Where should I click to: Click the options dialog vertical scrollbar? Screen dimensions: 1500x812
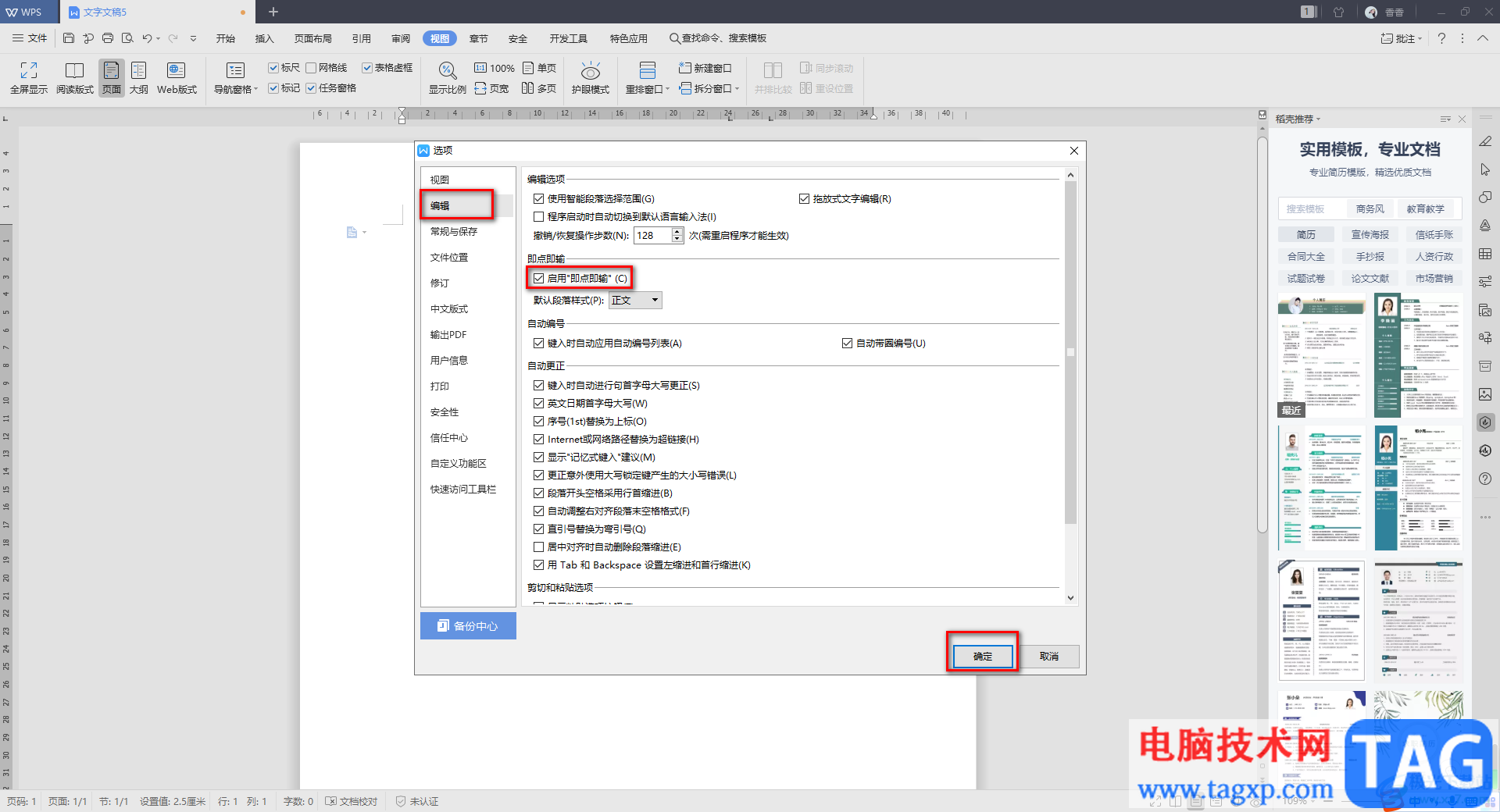1070,352
